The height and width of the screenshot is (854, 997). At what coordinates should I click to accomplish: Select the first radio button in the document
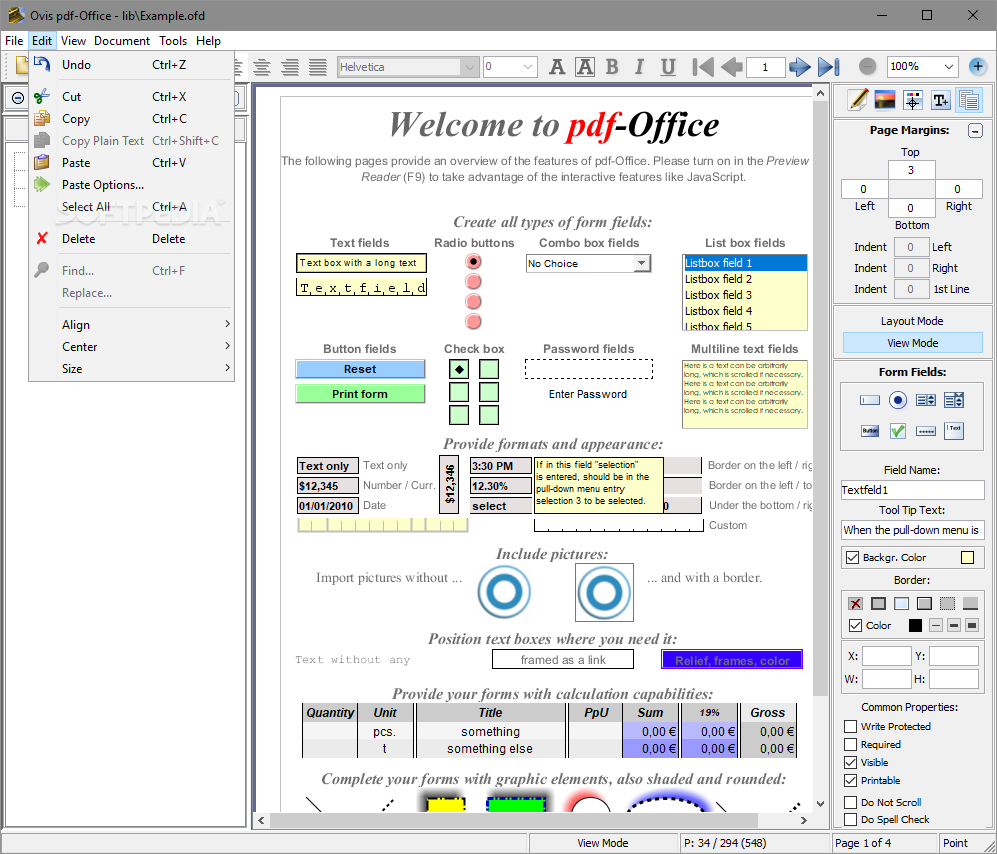473,261
